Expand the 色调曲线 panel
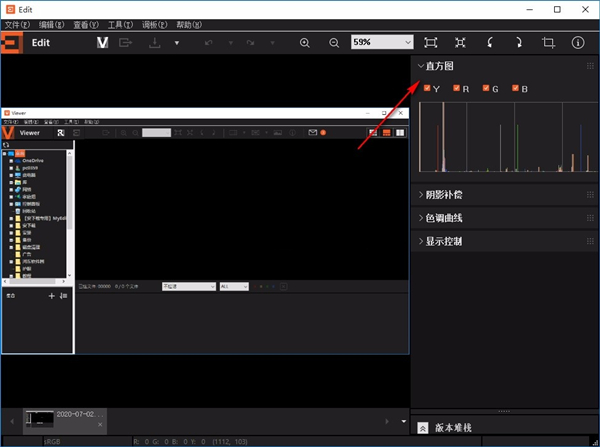 444,218
